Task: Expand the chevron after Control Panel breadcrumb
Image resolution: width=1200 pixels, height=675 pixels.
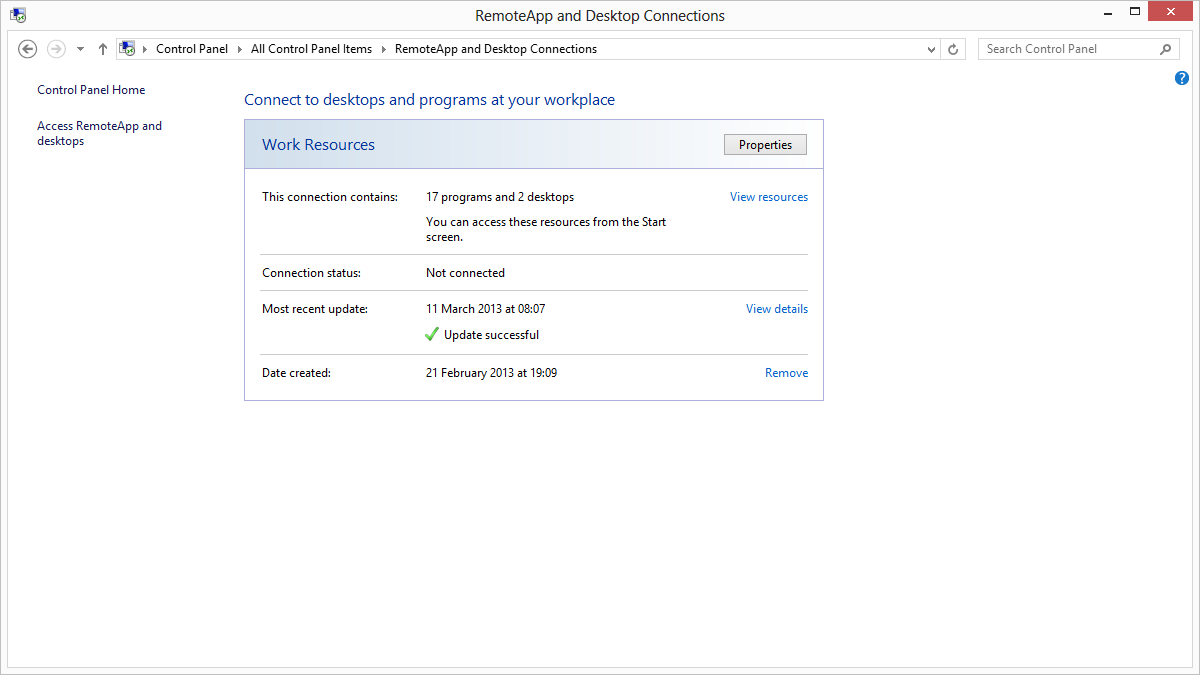Action: [x=240, y=49]
